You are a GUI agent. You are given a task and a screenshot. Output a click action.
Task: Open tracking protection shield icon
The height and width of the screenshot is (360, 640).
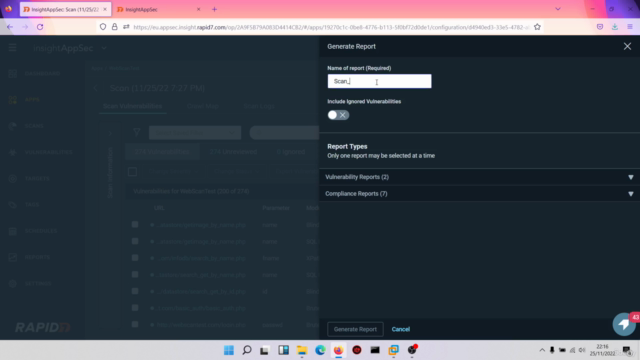103,27
